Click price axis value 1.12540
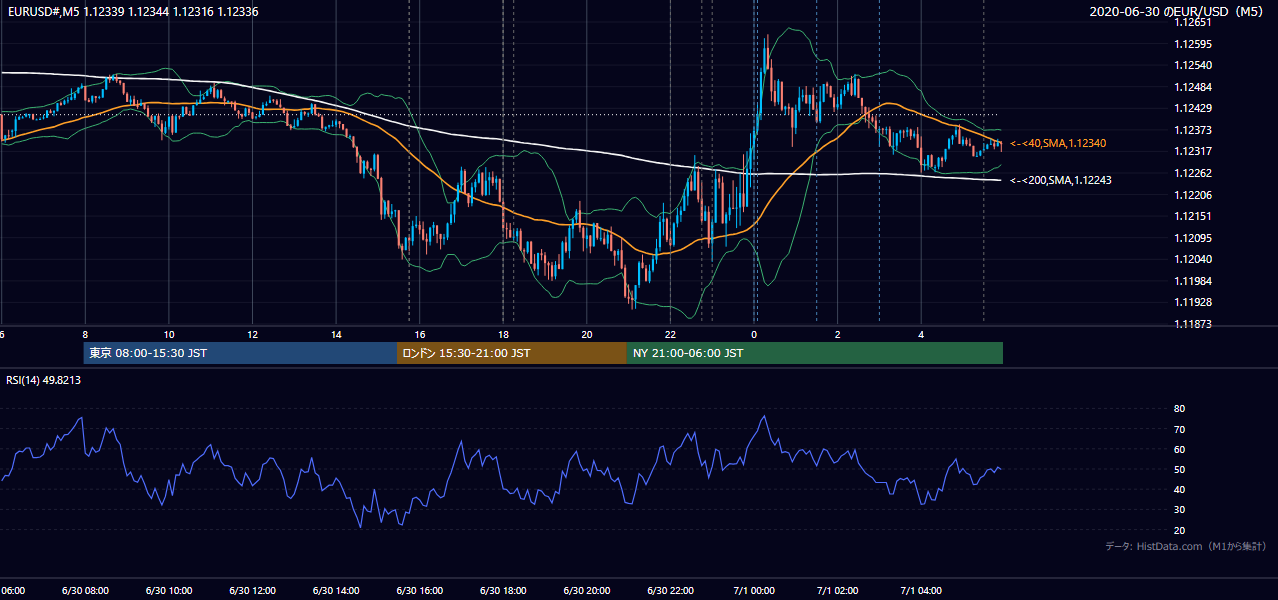1278x600 pixels. pos(1193,65)
